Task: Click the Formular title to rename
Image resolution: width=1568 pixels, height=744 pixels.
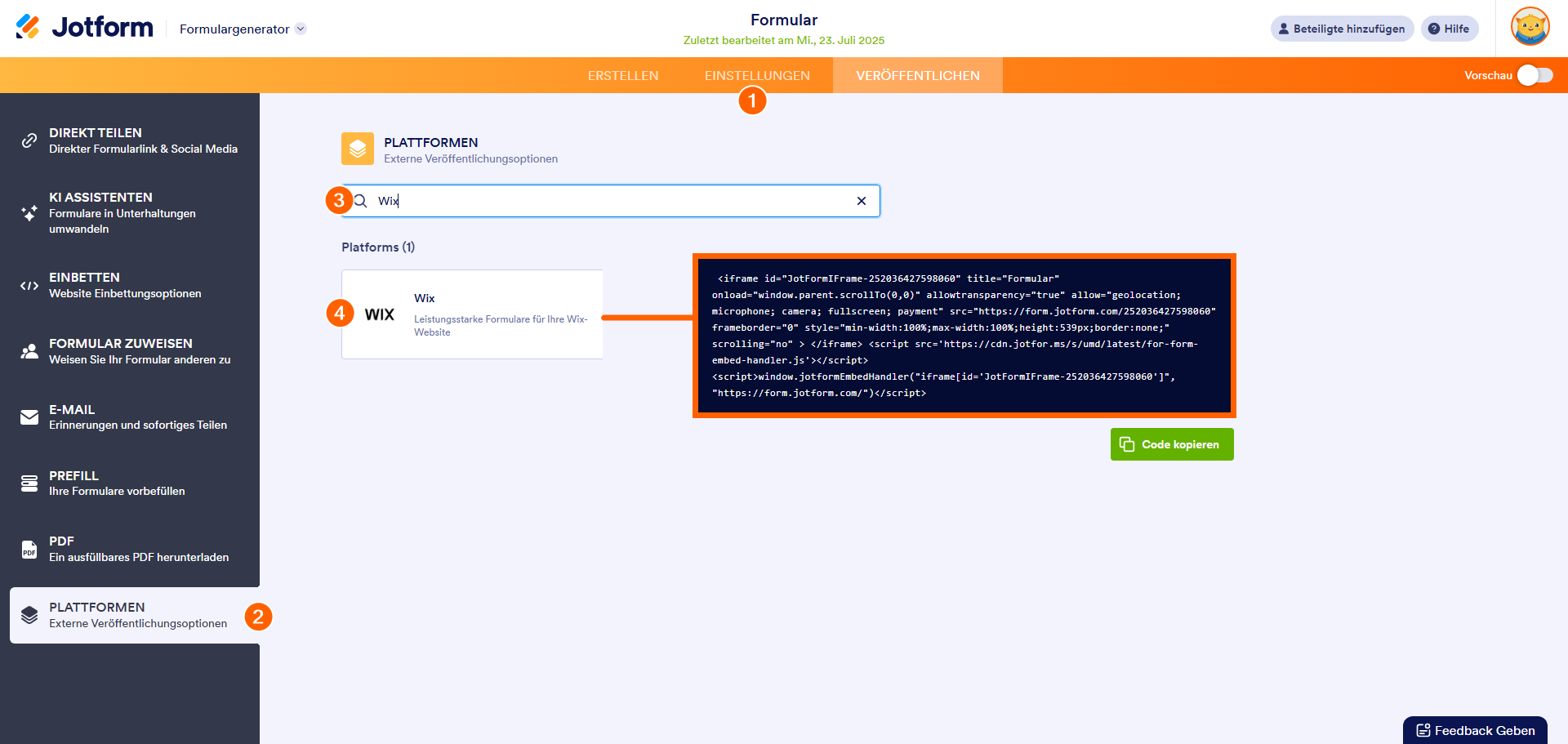Action: point(784,20)
